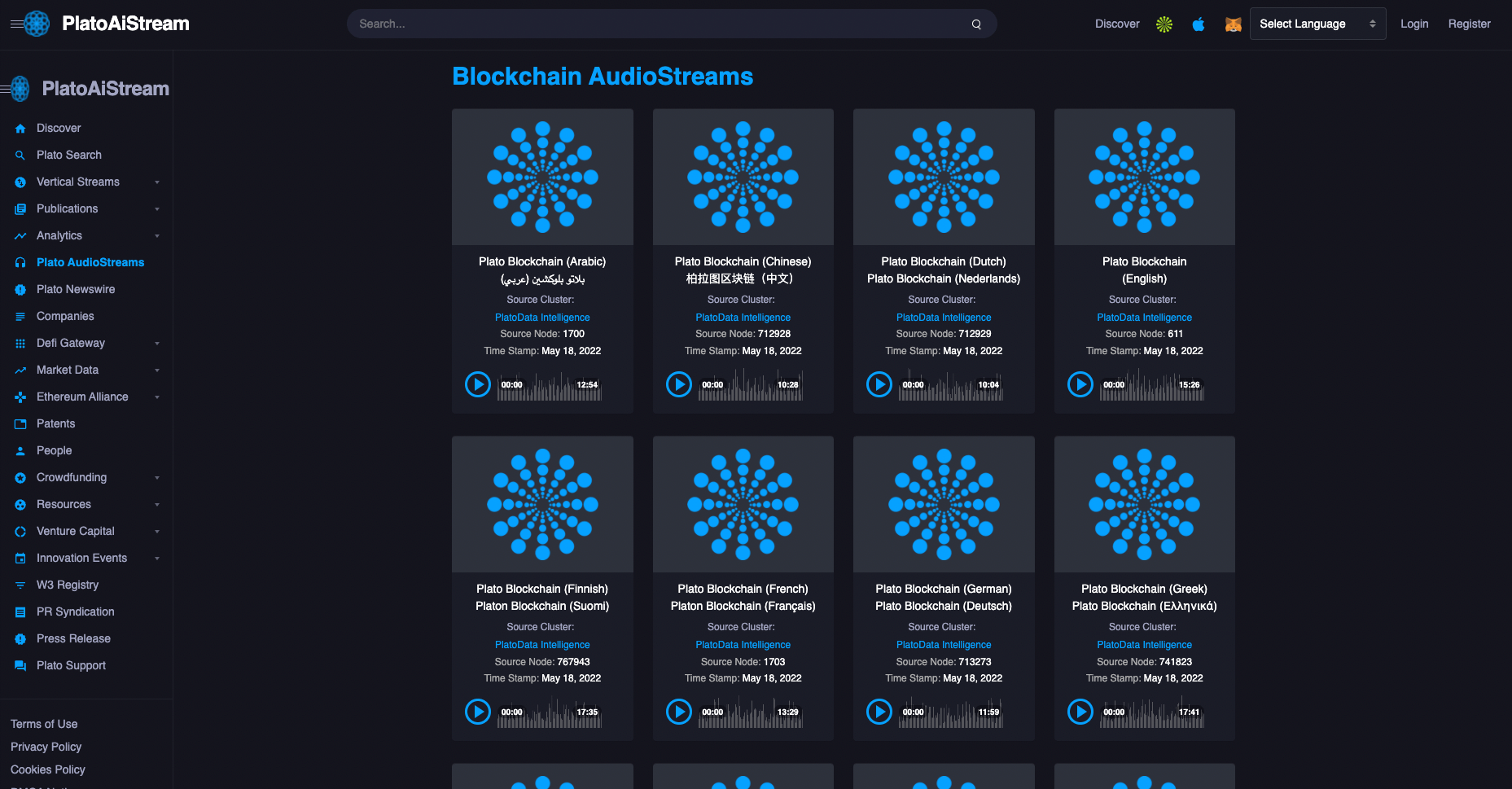Viewport: 1512px width, 789px height.
Task: Click the Plato Support chat icon
Action: point(20,666)
